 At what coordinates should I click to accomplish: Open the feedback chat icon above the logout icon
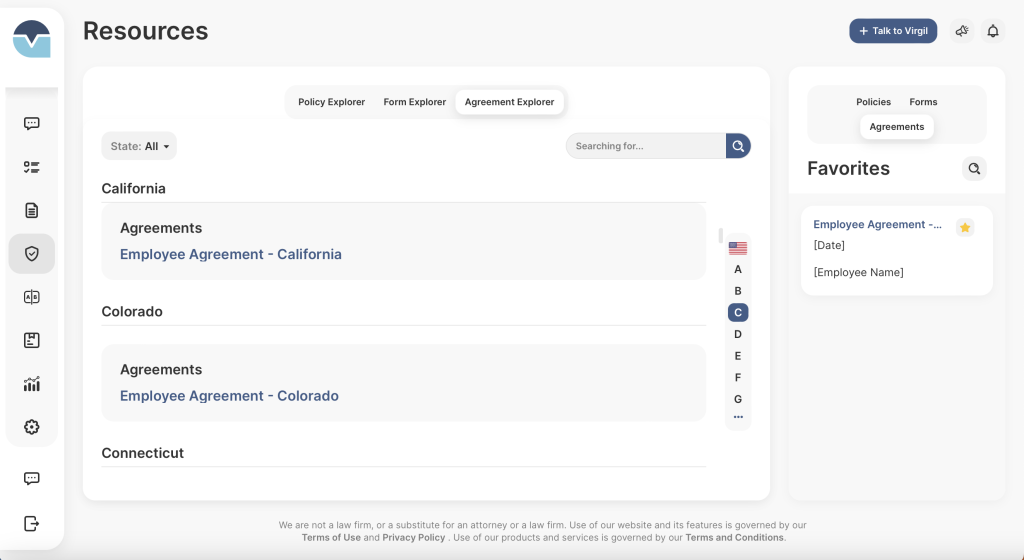pos(31,478)
